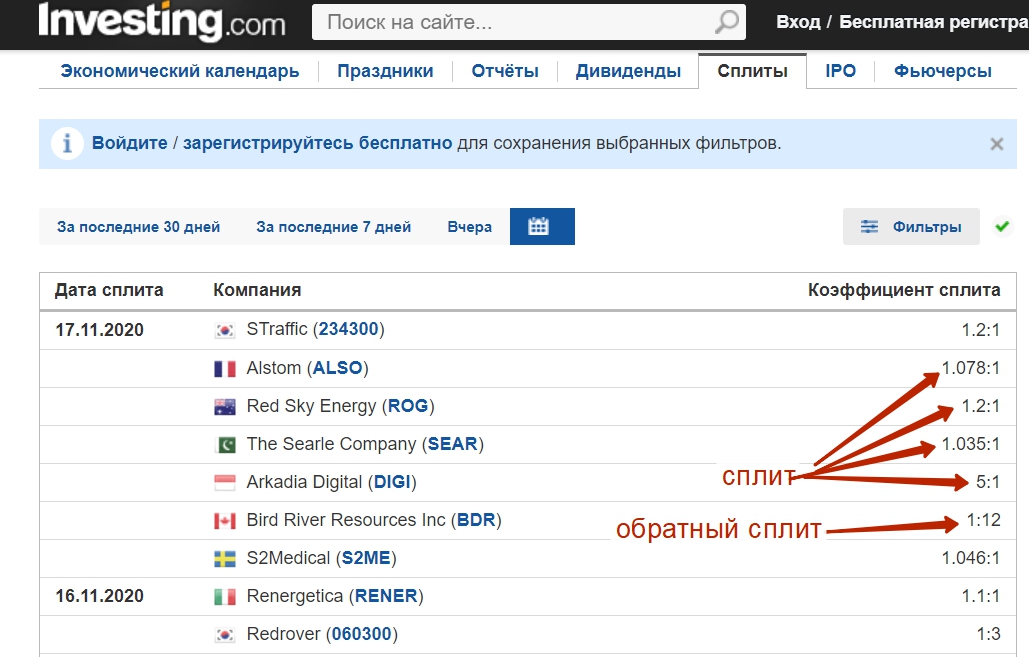This screenshot has height=657, width=1029.
Task: Click the French flag beside Alstom
Action: pos(225,369)
